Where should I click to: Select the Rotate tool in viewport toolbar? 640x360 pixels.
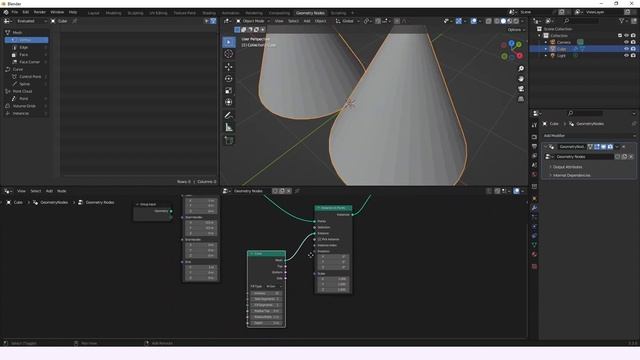point(229,79)
